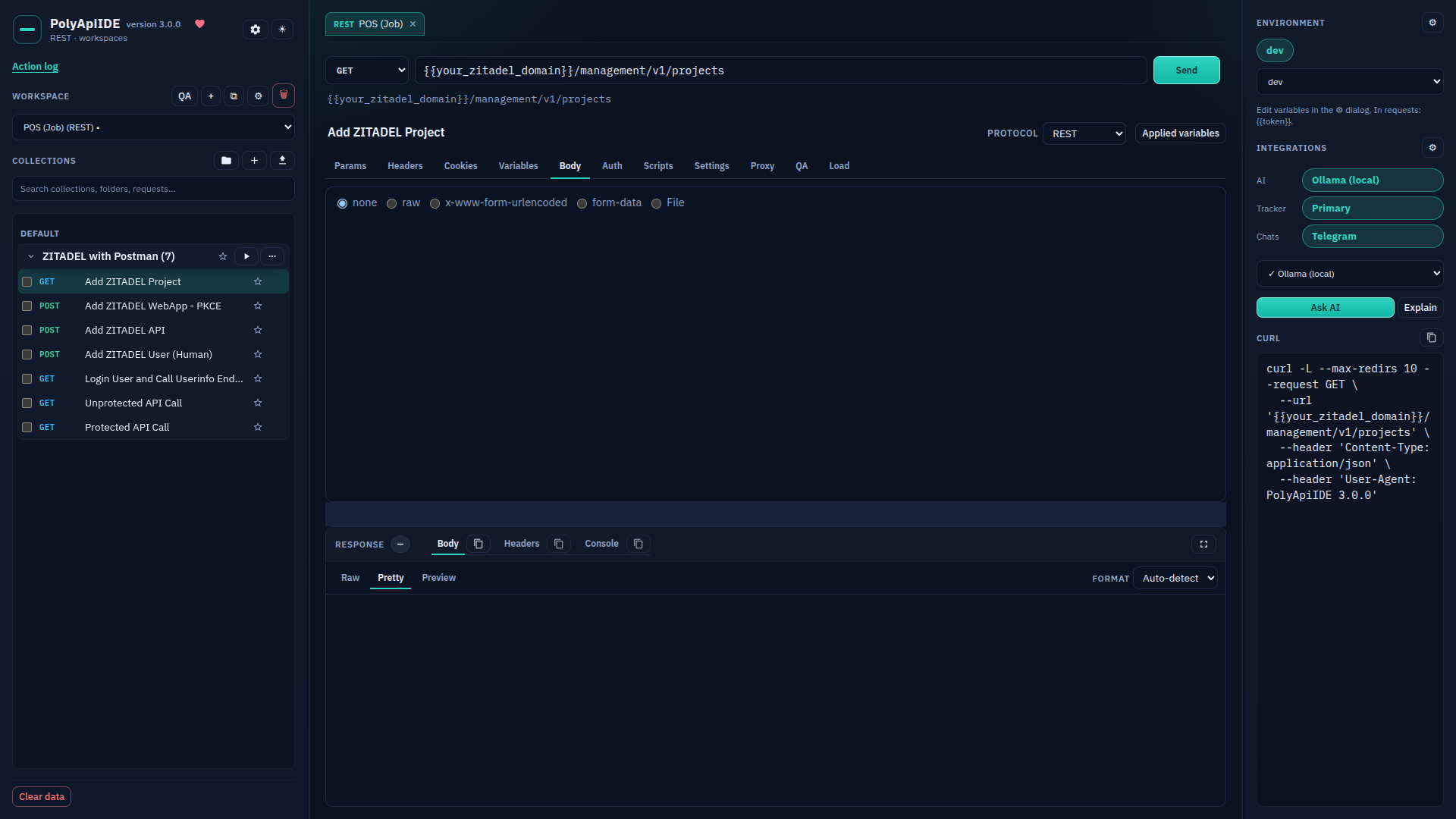Duplicate workspace with the copy icon
1456x819 pixels.
tap(234, 96)
